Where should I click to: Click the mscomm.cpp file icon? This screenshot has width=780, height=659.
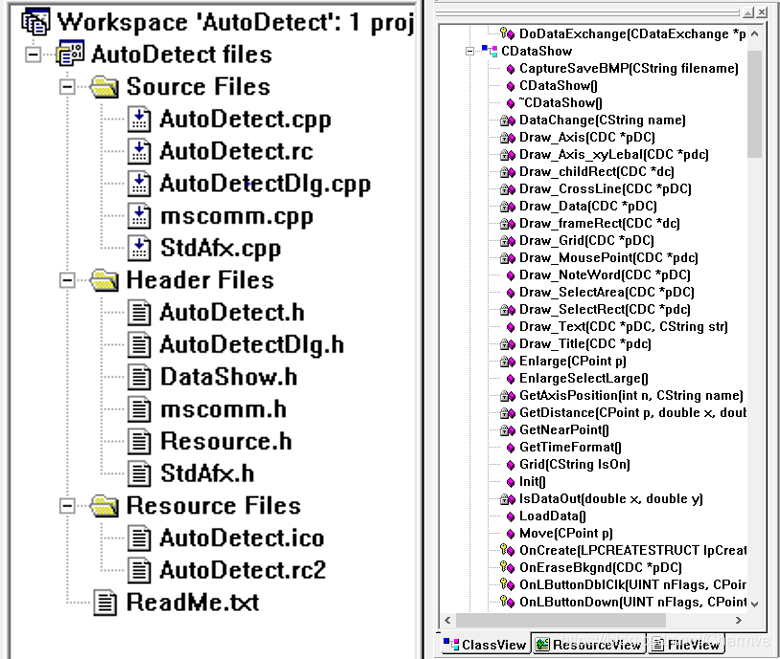(x=139, y=216)
